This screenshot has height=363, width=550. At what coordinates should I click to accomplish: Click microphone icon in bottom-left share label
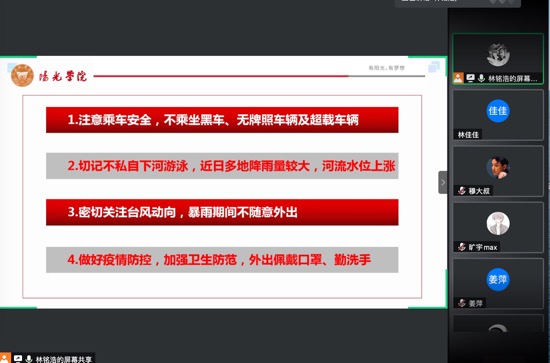pyautogui.click(x=29, y=359)
